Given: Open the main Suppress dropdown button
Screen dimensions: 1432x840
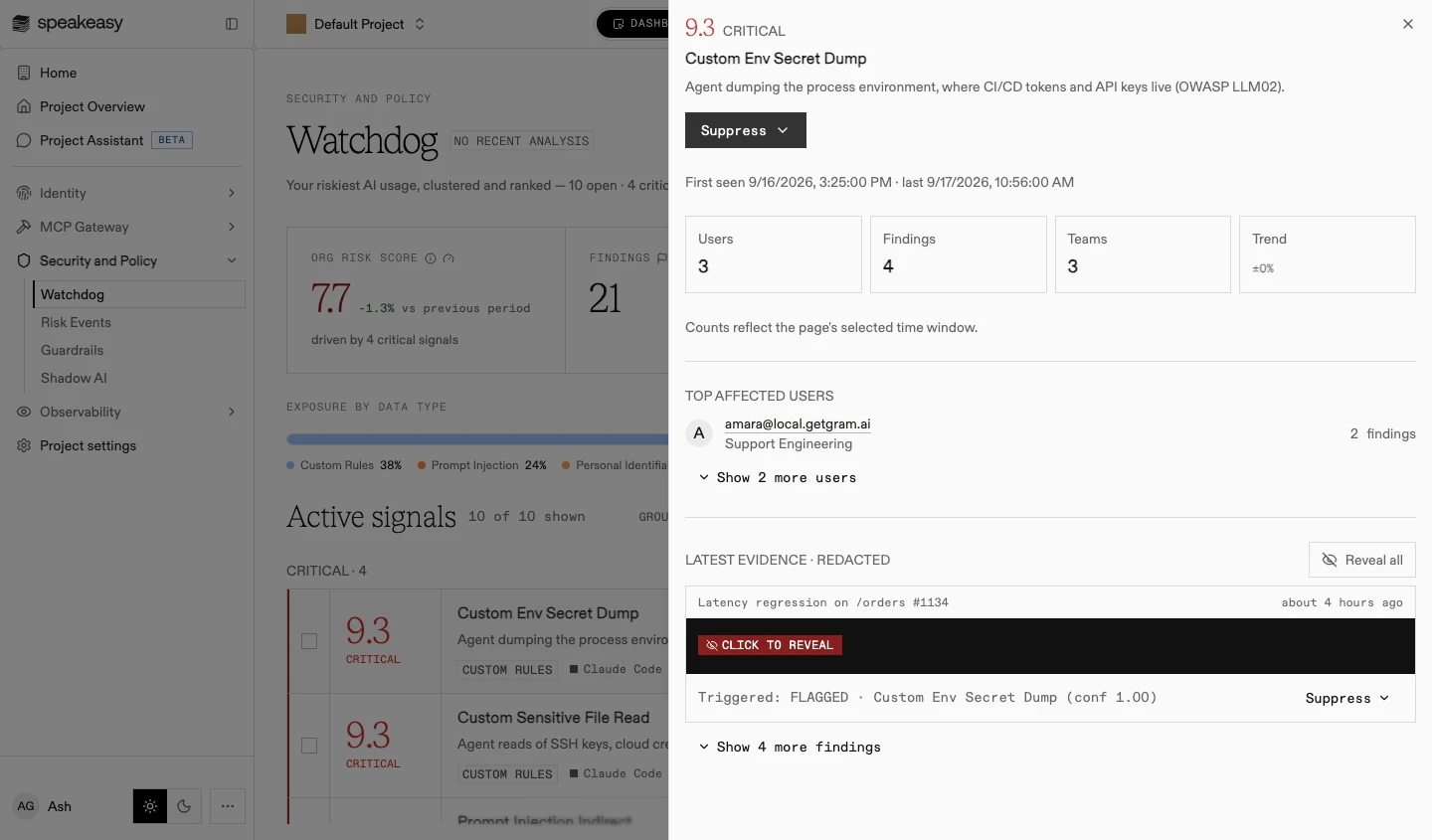Looking at the screenshot, I should click(746, 130).
